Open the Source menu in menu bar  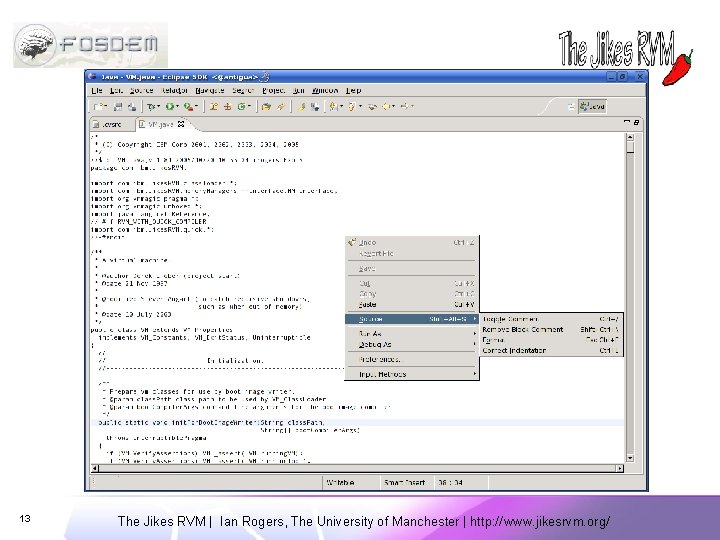(141, 90)
